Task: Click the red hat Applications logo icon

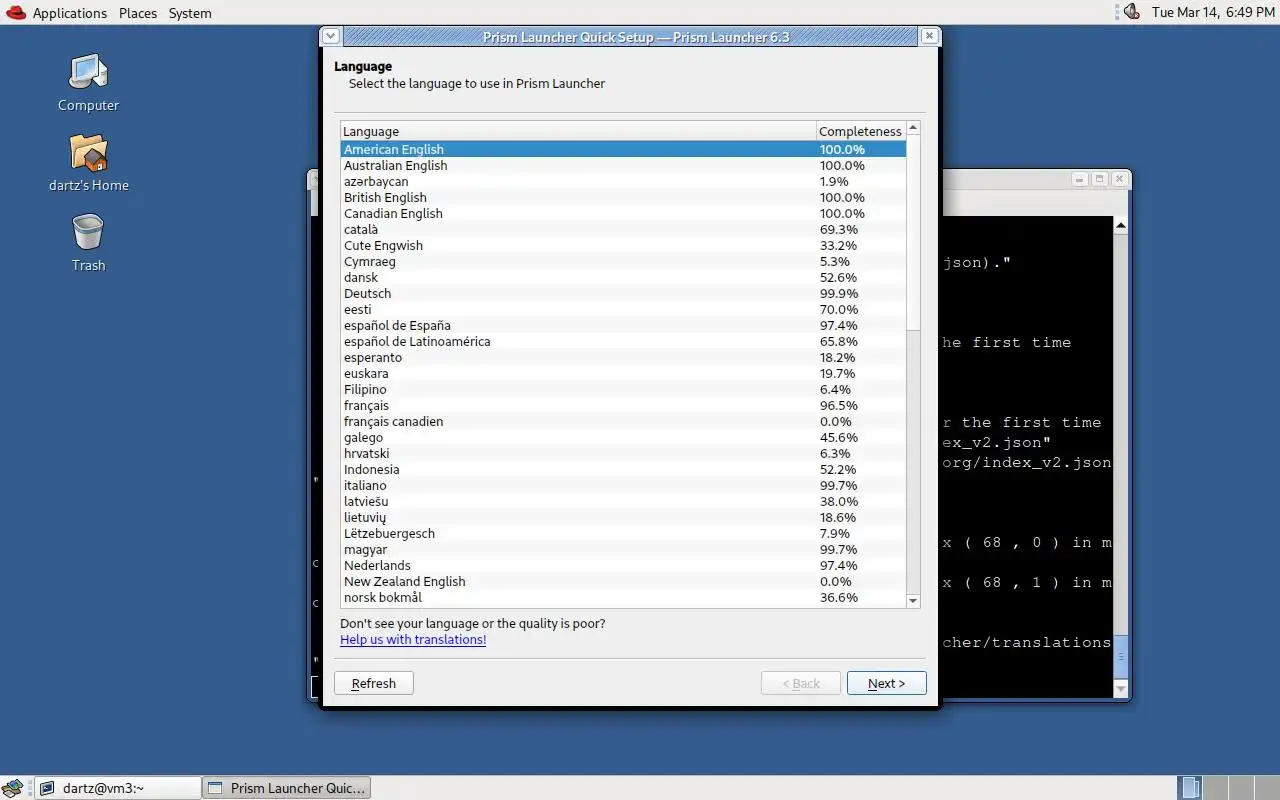Action: (x=16, y=12)
